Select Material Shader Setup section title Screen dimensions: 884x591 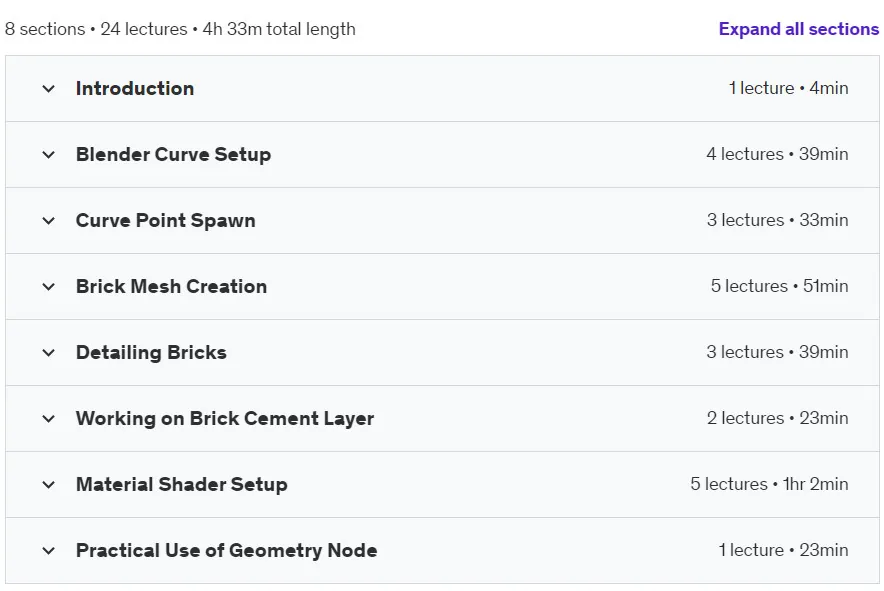(x=182, y=484)
